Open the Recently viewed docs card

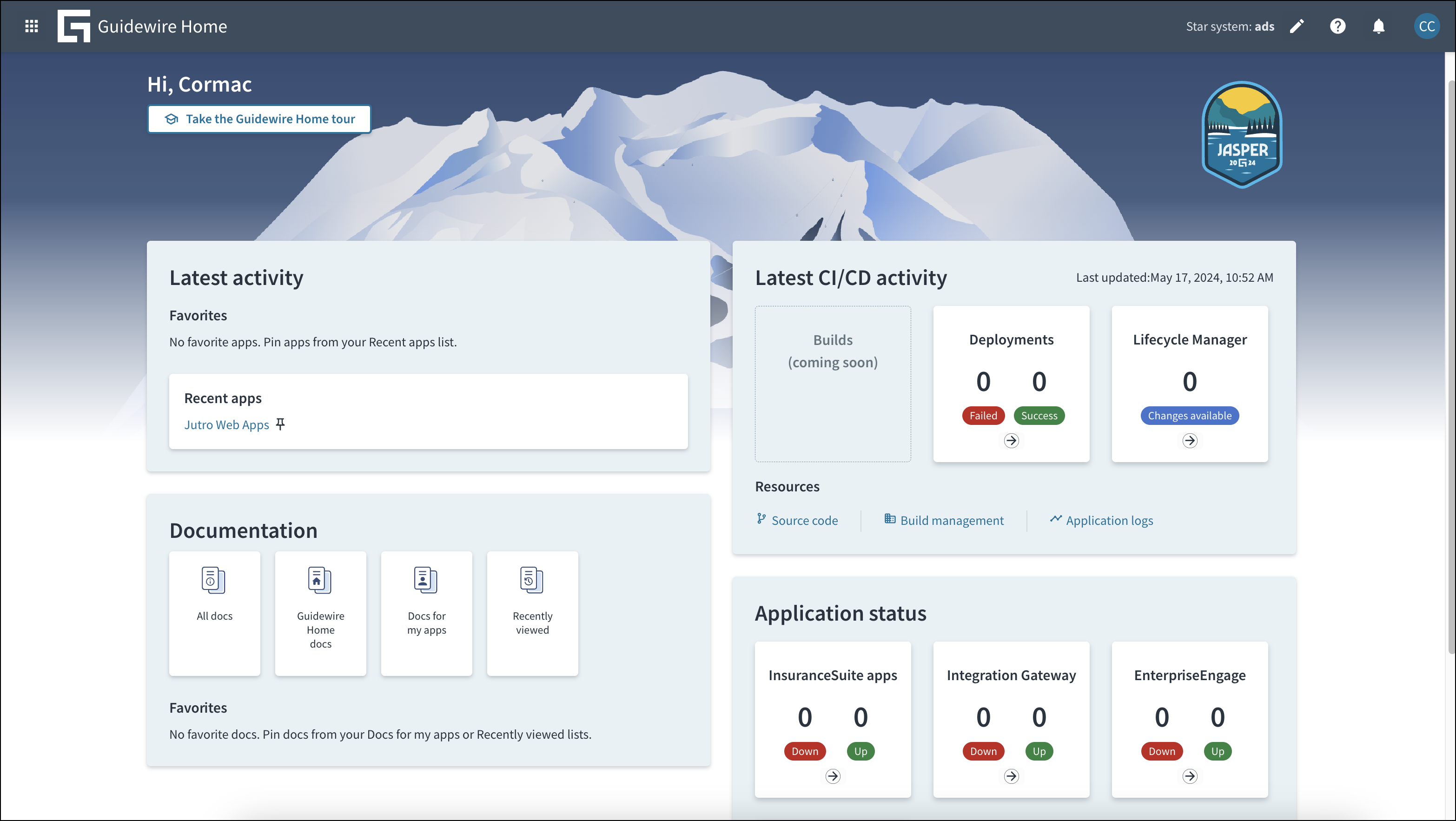(532, 614)
